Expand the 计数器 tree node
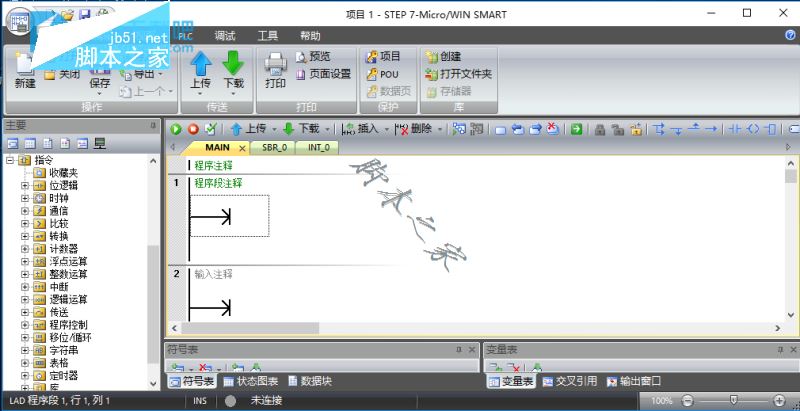The height and width of the screenshot is (411, 800). coord(24,249)
